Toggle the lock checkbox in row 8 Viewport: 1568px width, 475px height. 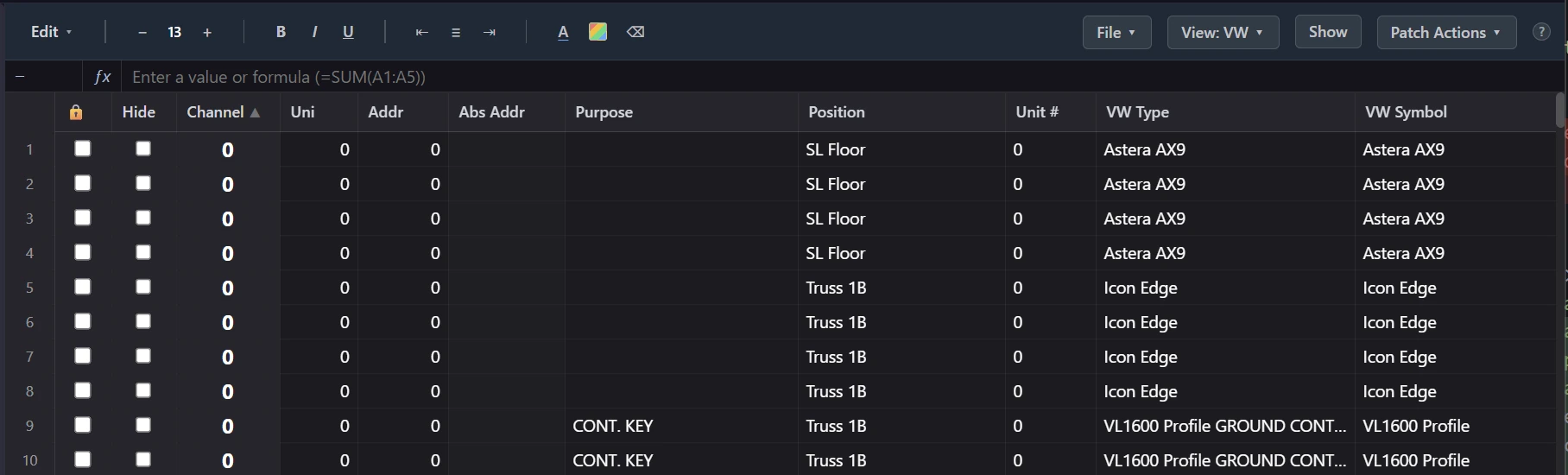tap(83, 390)
